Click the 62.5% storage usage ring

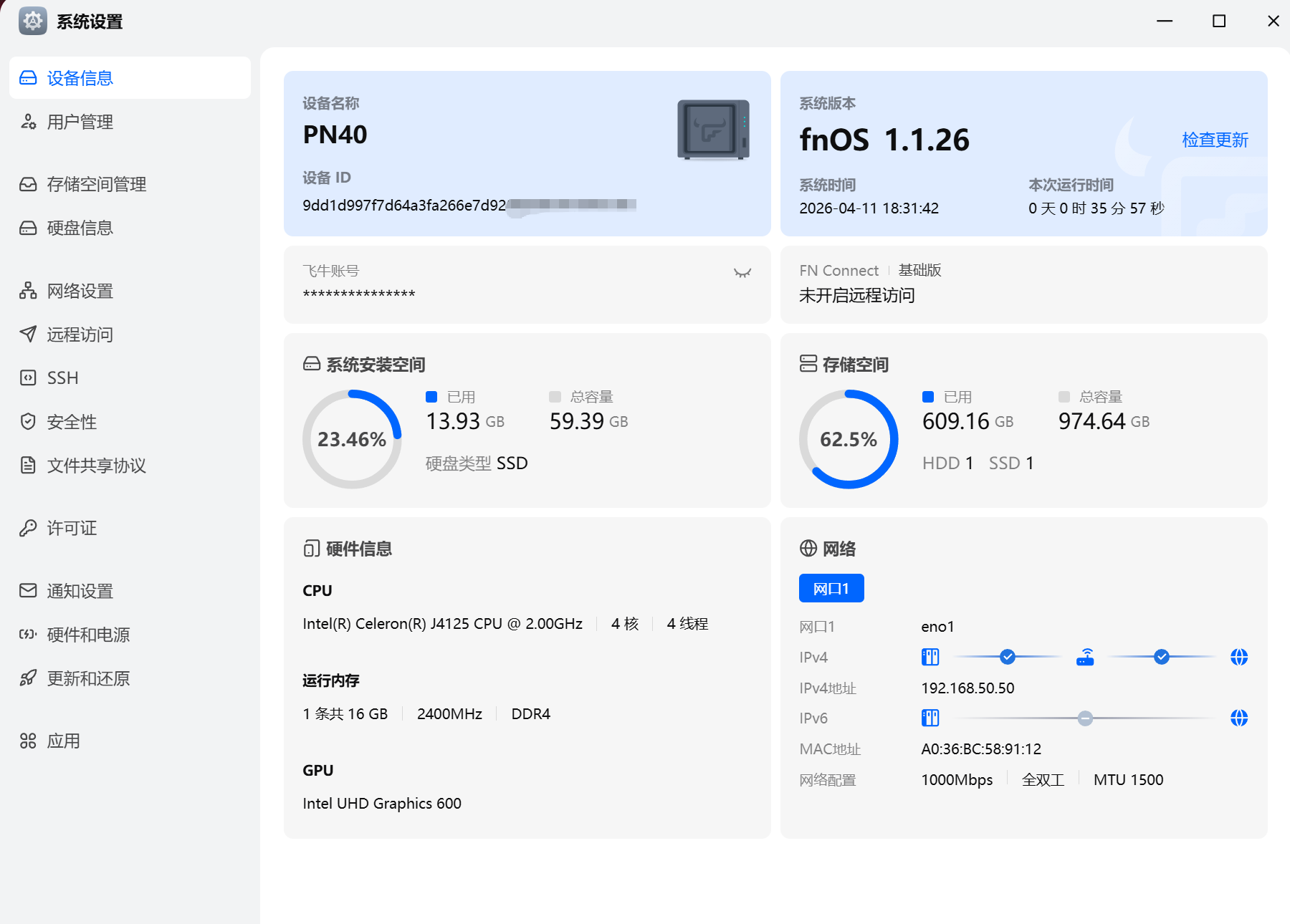pyautogui.click(x=849, y=439)
